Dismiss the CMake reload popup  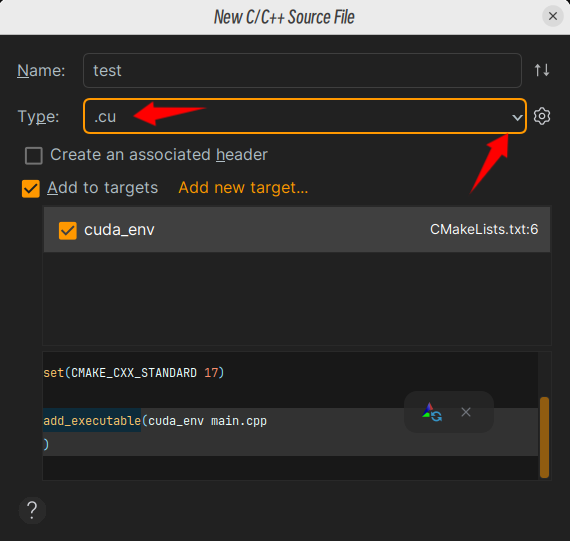click(466, 412)
